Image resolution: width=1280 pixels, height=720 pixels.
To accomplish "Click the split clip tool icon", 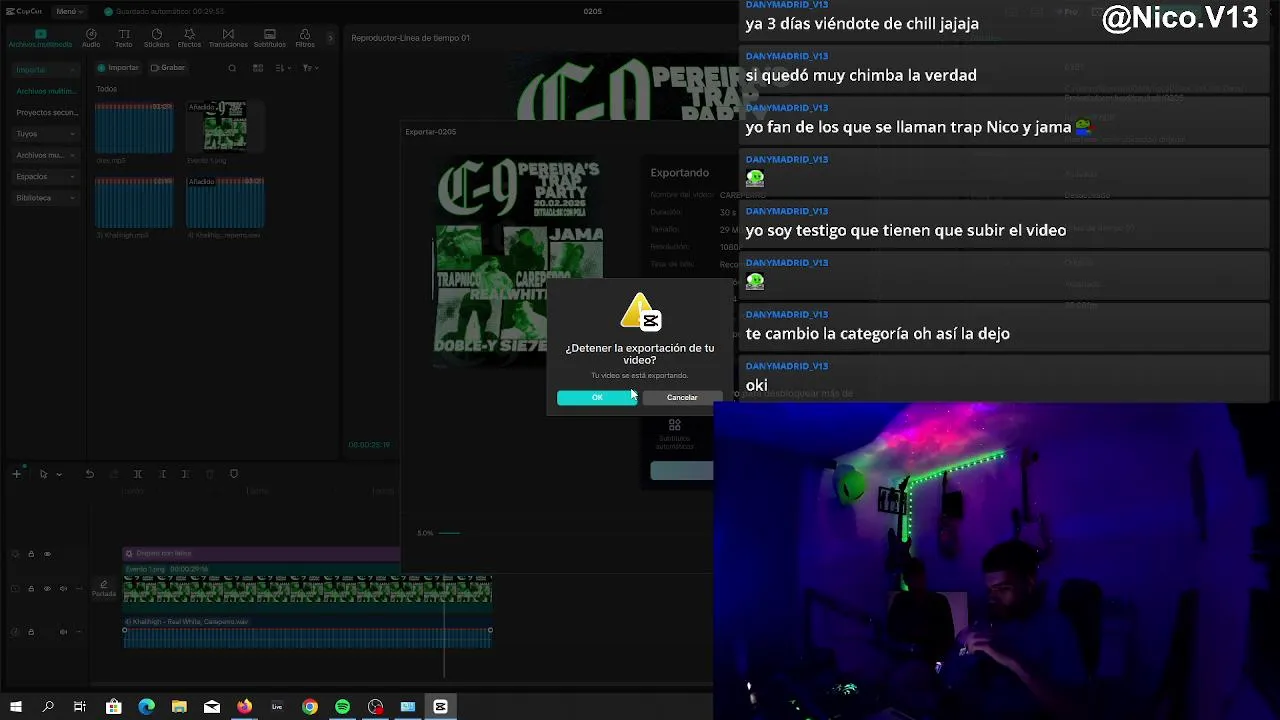I will 138,474.
